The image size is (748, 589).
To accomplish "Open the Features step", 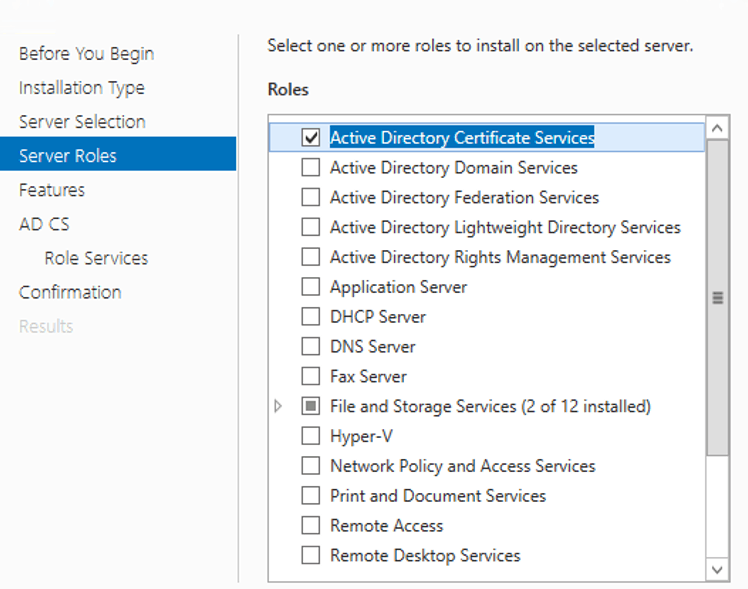I will click(52, 190).
